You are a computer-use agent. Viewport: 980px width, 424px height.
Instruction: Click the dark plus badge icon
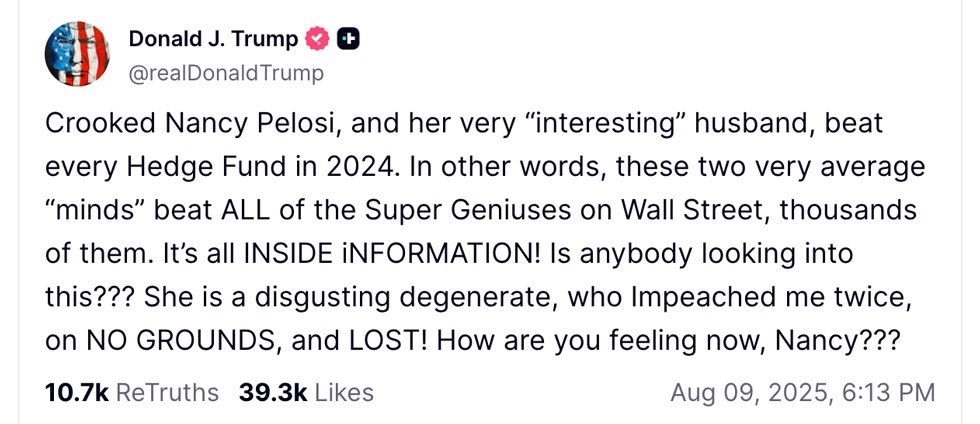coord(349,39)
